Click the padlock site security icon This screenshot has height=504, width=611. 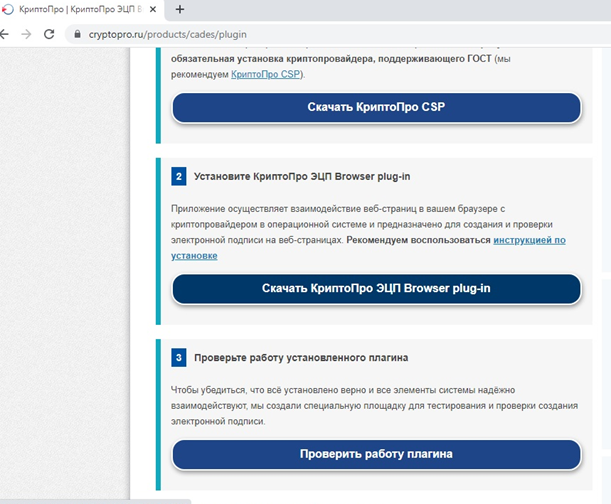click(78, 33)
